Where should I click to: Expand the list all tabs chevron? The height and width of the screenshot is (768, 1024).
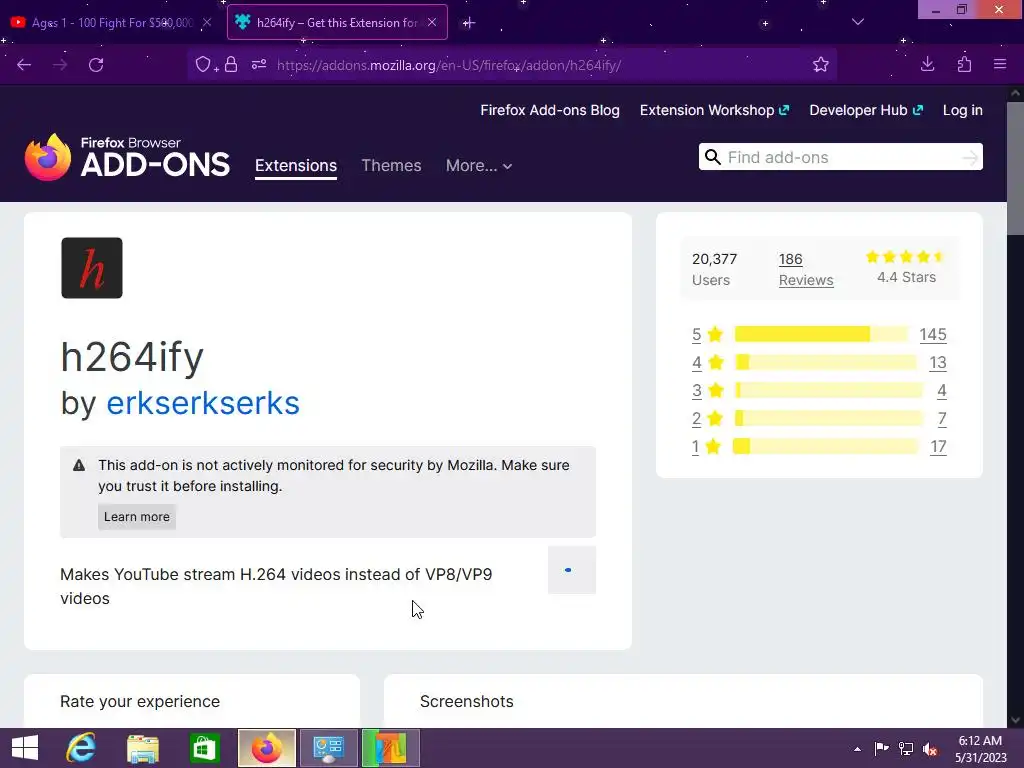pos(858,22)
